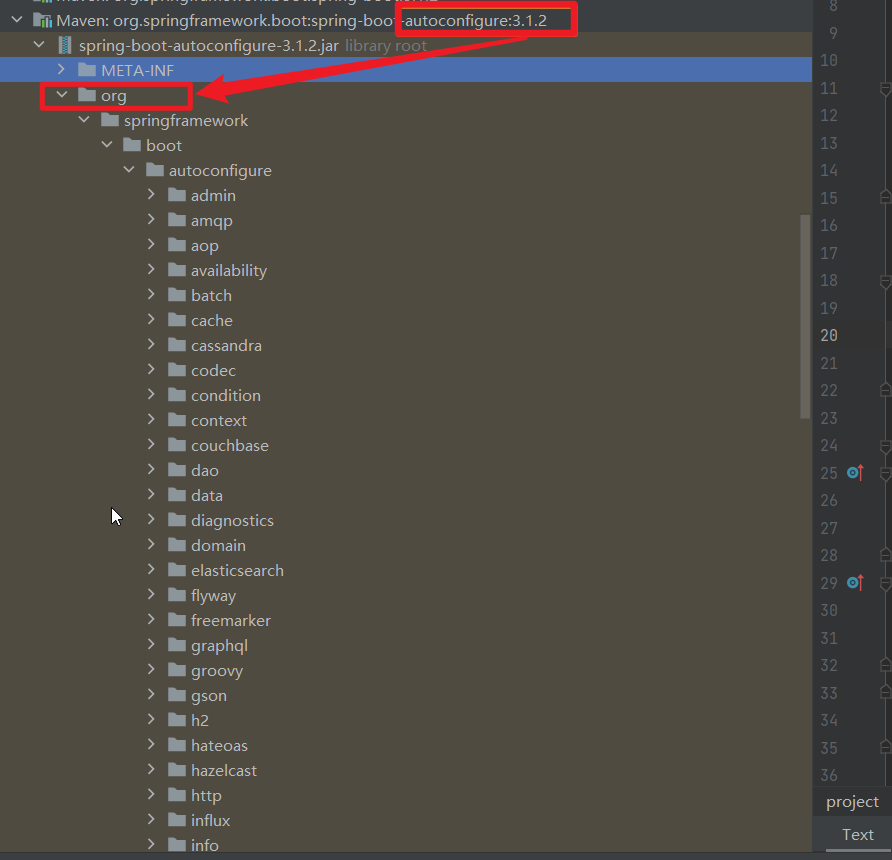Screen dimensions: 892x860
Task: Click the couchbase folder icon
Action: point(177,445)
